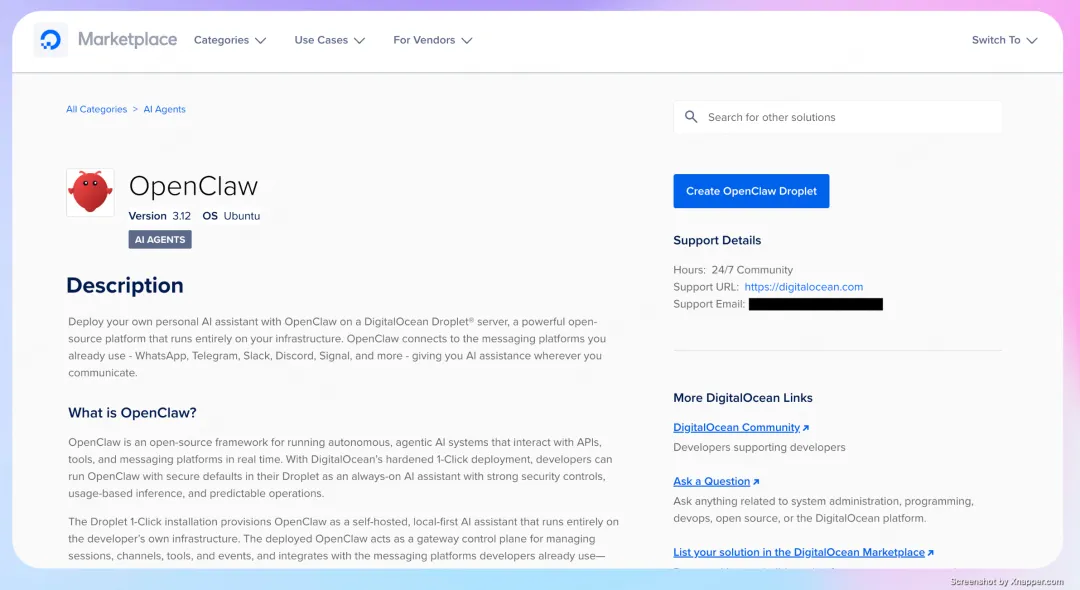
Task: Click the DigitalOcean logo icon
Action: [x=50, y=40]
